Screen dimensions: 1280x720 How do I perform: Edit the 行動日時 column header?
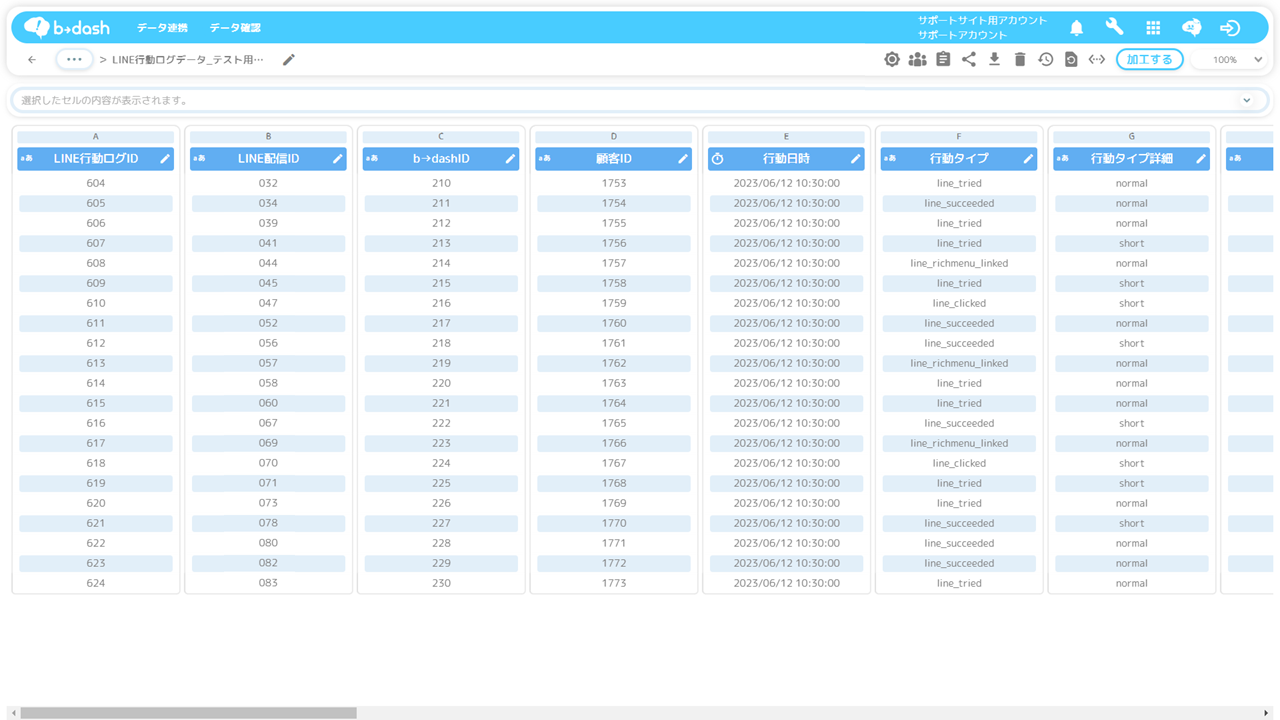856,159
